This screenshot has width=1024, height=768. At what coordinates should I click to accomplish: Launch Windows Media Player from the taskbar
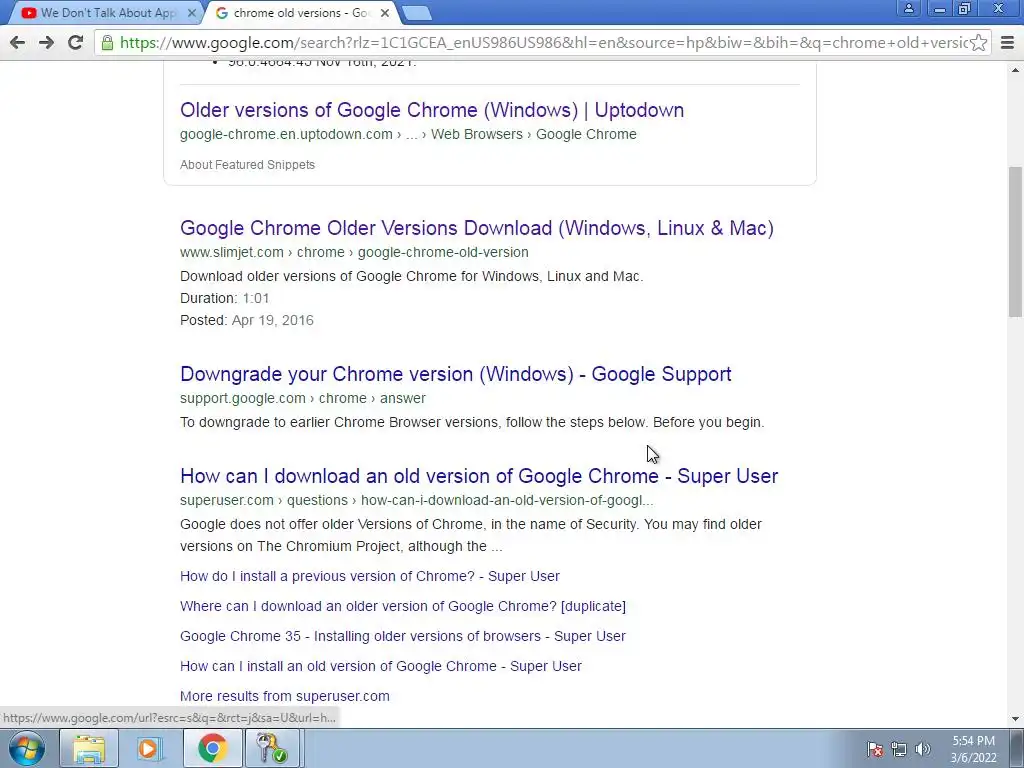(149, 748)
